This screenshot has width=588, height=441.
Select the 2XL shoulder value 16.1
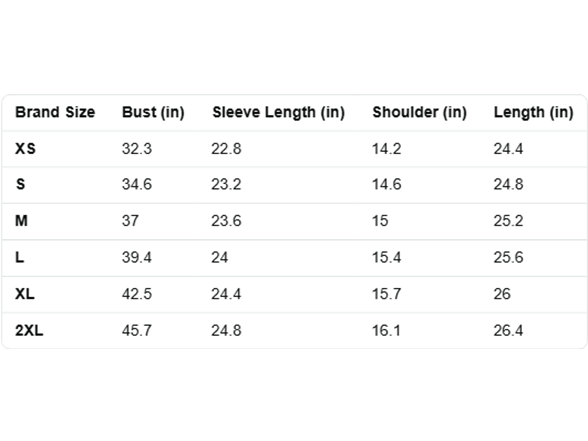point(386,330)
